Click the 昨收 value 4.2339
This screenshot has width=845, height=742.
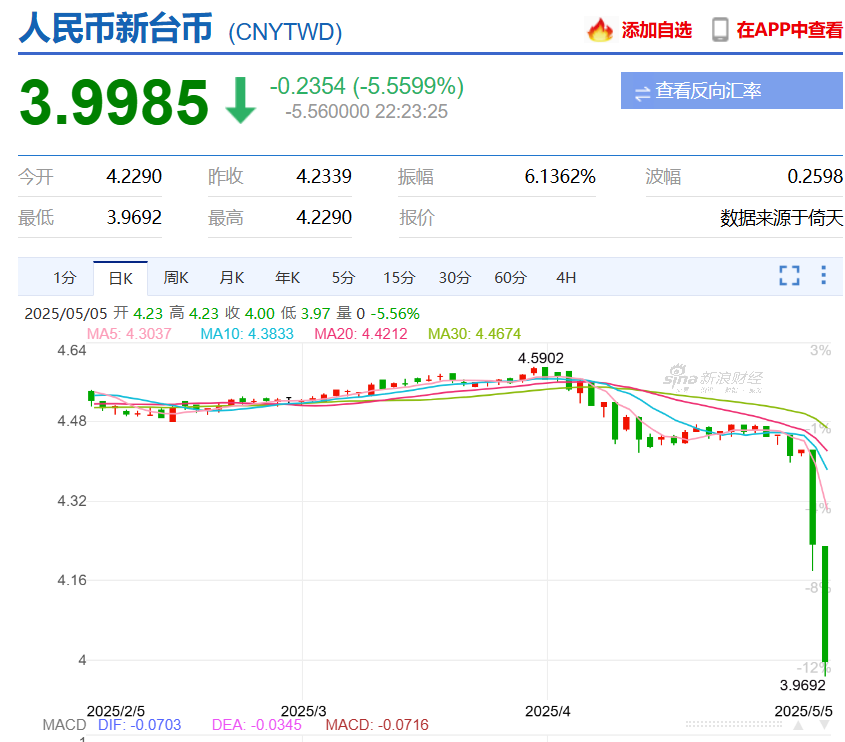click(324, 176)
